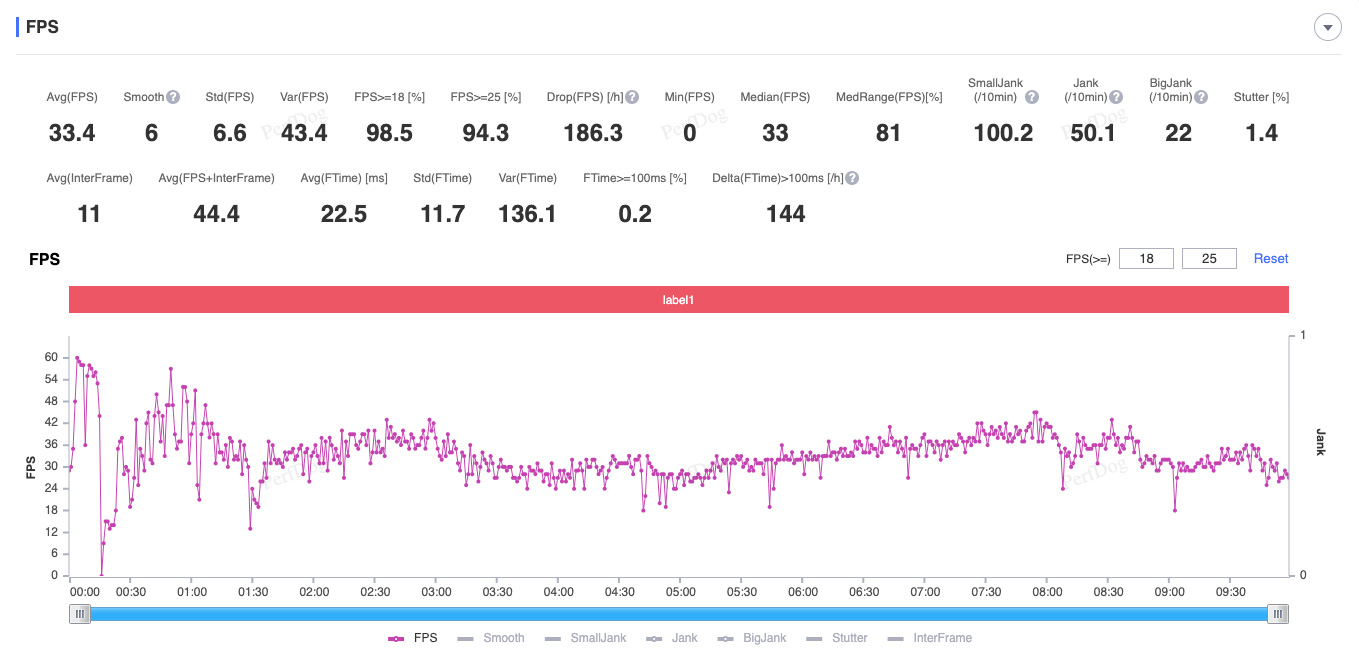This screenshot has width=1359, height=650.
Task: Click the Stutter value 1.4
Action: point(1262,133)
